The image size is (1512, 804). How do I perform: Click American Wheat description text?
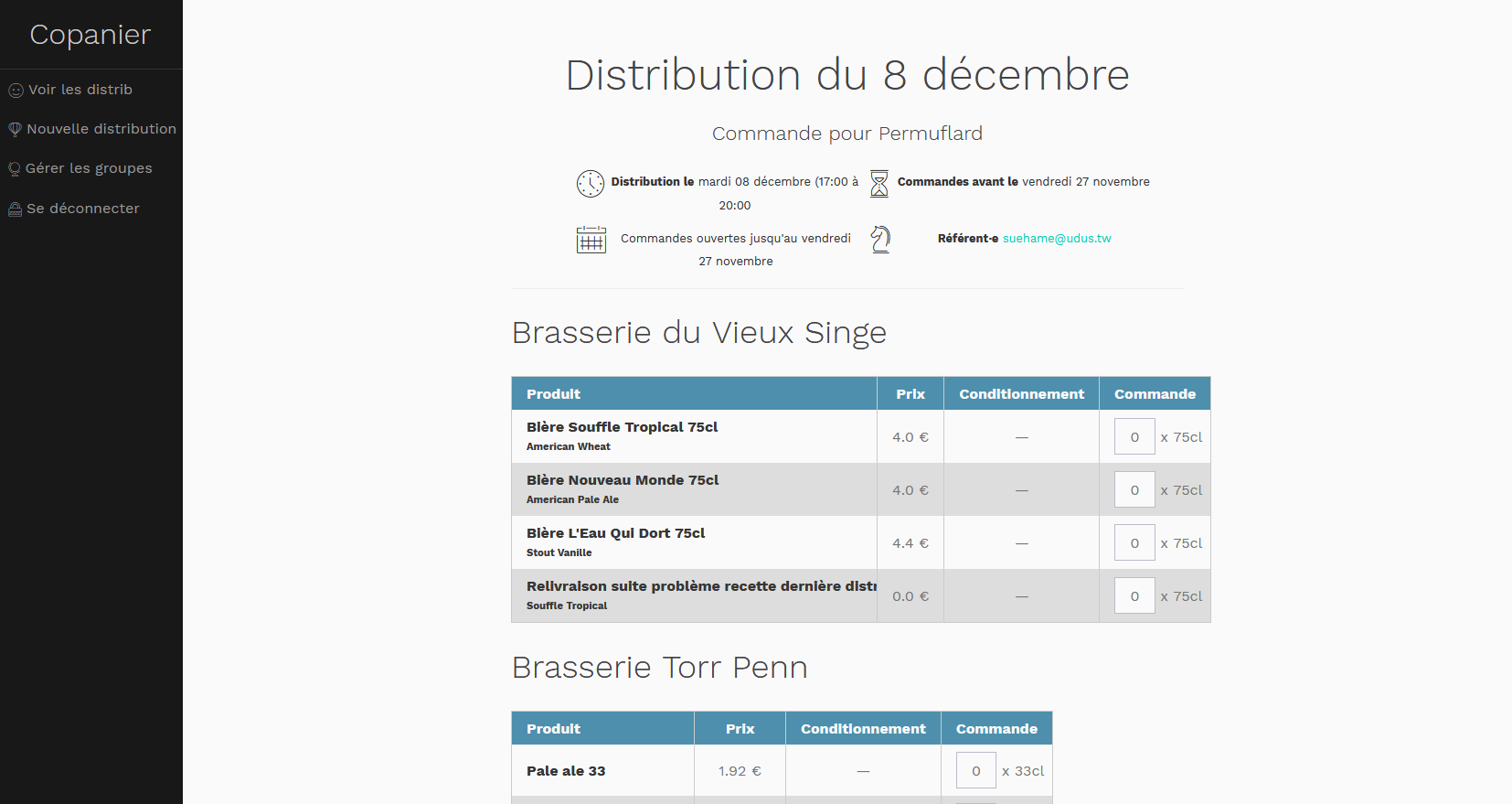click(568, 446)
